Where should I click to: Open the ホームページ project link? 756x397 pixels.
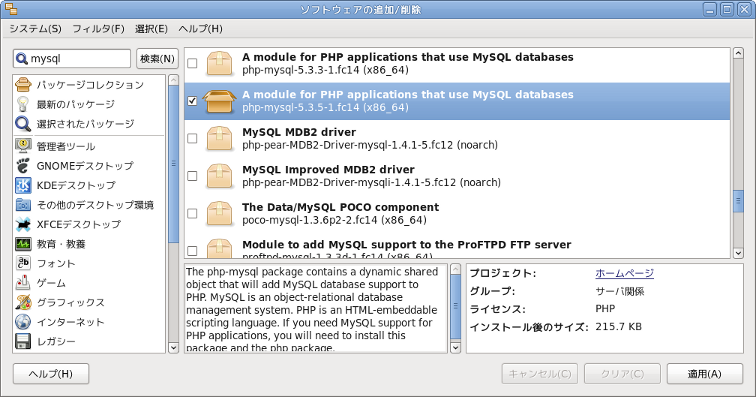click(624, 273)
